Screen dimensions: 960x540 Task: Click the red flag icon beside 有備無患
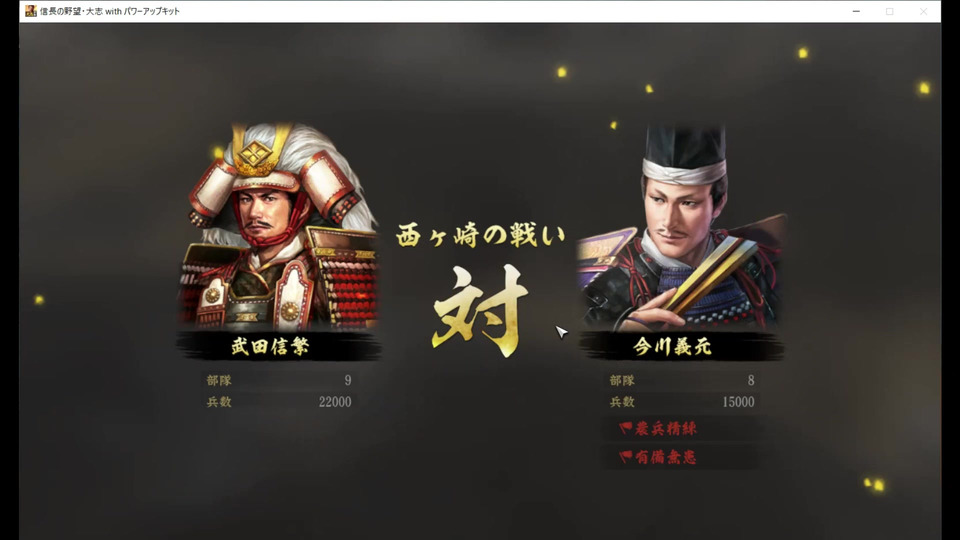(625, 457)
